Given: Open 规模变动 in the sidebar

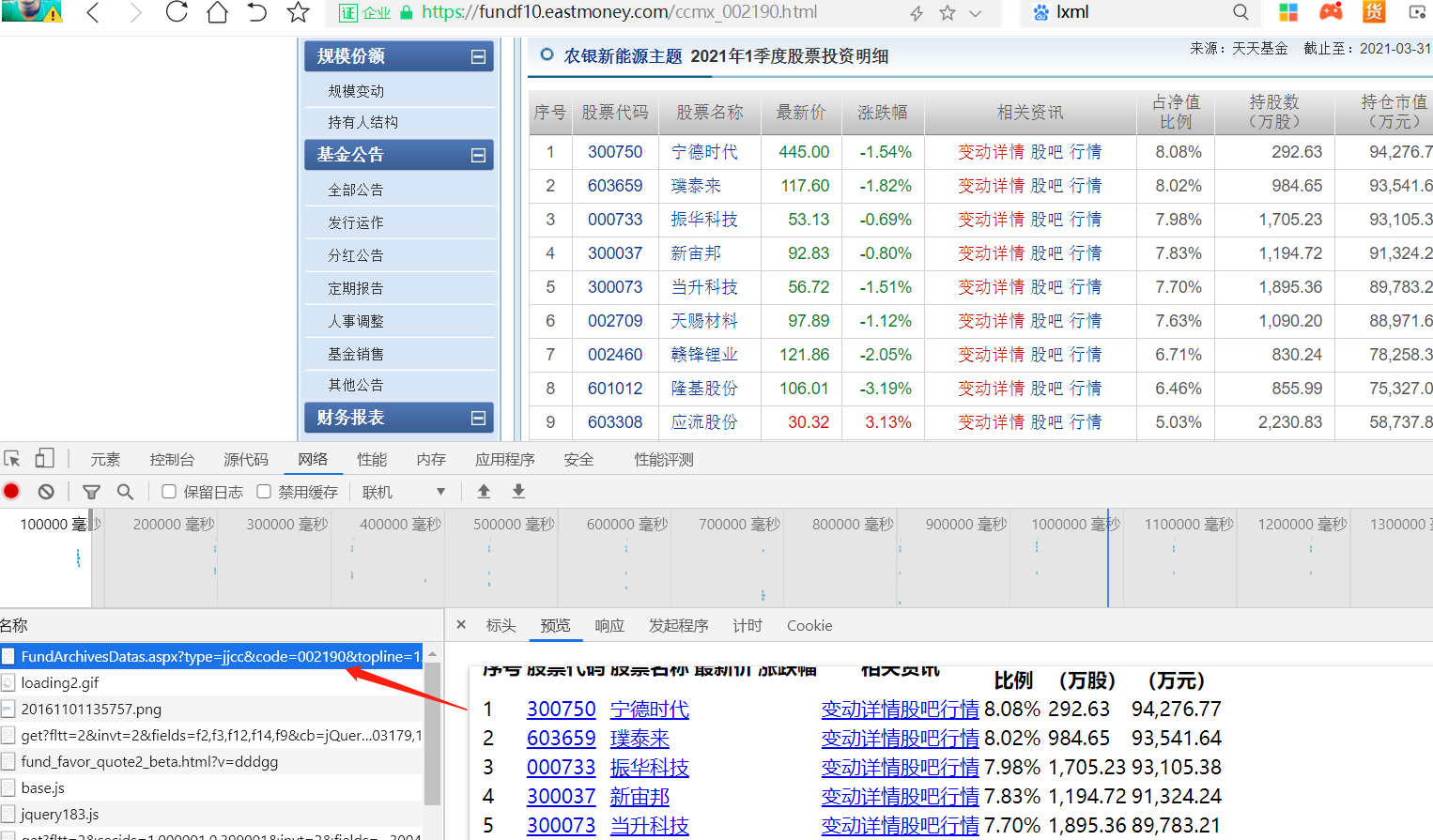Looking at the screenshot, I should pos(356,91).
